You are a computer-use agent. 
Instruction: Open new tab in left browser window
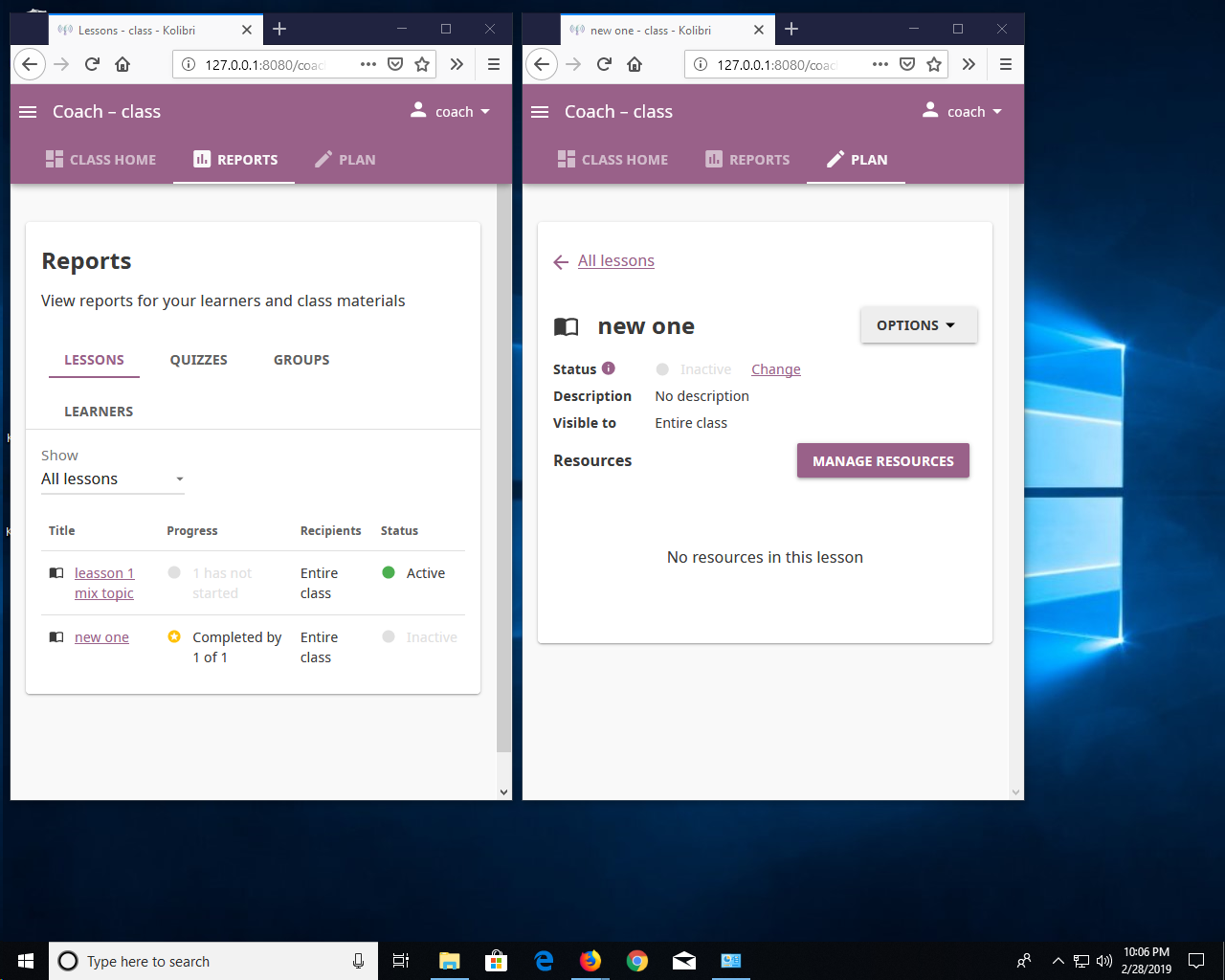coord(279,30)
